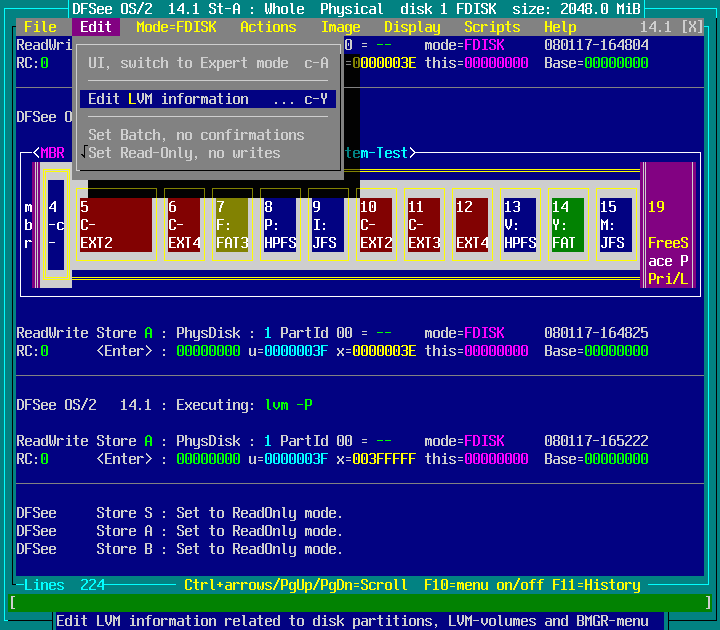The width and height of the screenshot is (720, 630).
Task: Expand the Actions menu
Action: (x=268, y=27)
